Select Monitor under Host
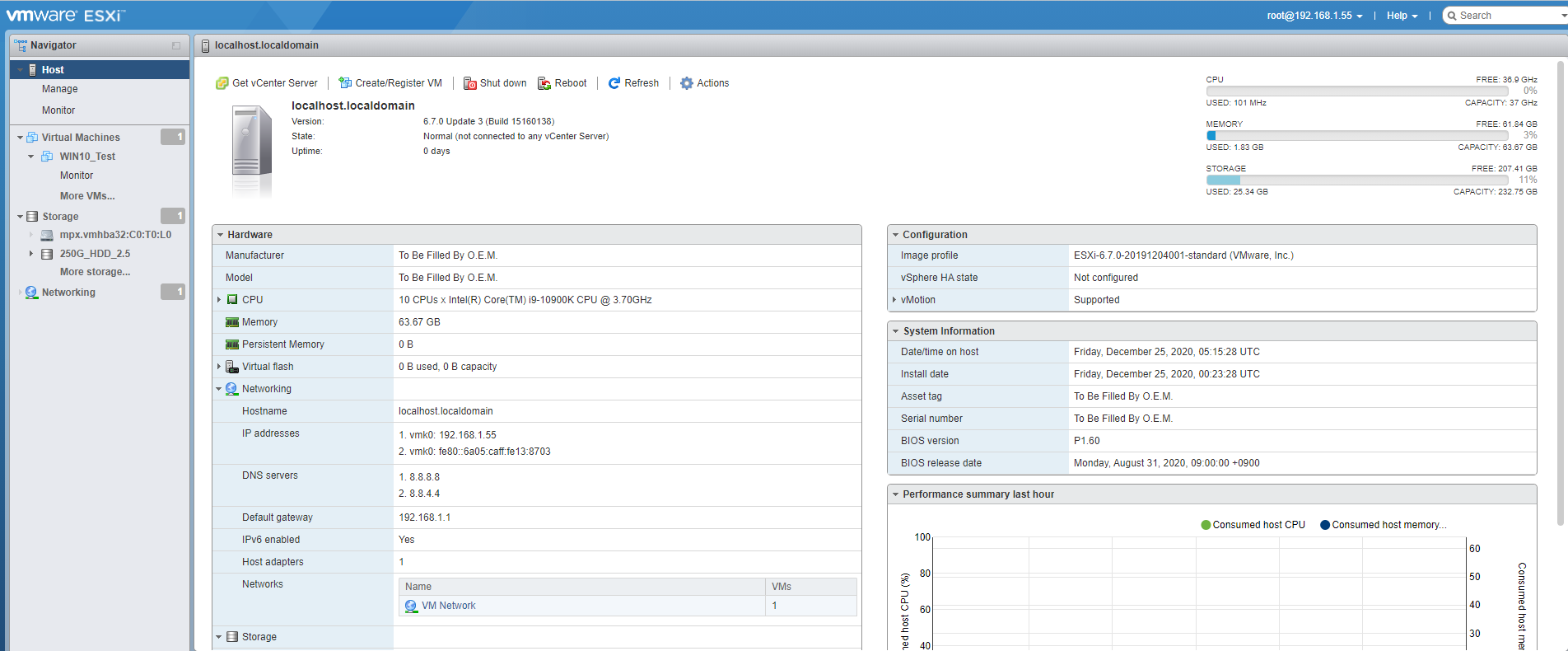This screenshot has height=651, width=1568. [58, 110]
